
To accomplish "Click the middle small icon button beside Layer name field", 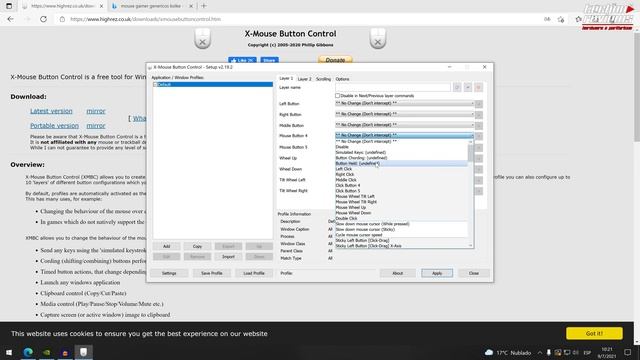I will point(468,87).
